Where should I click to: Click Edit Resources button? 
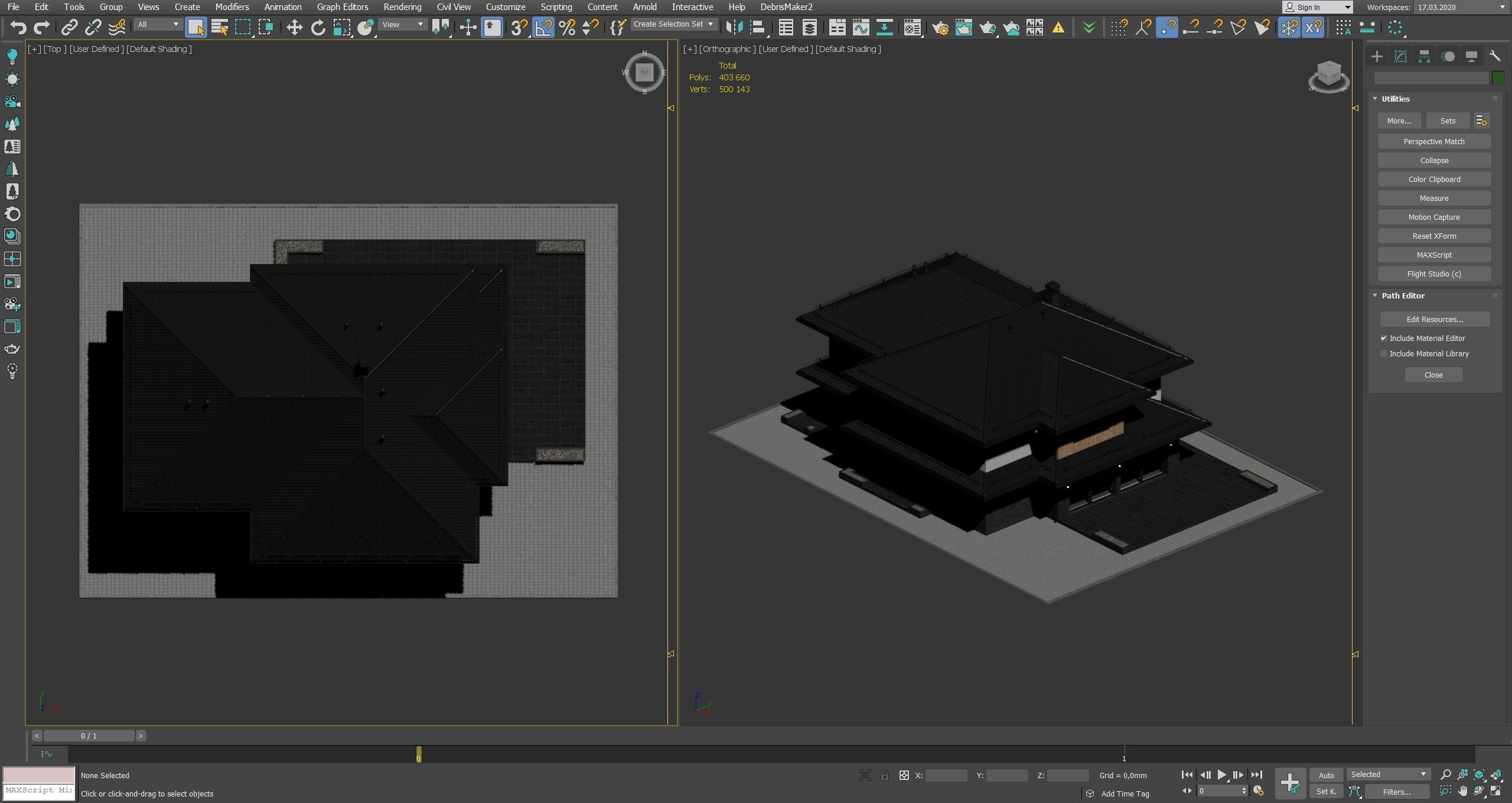click(1435, 319)
